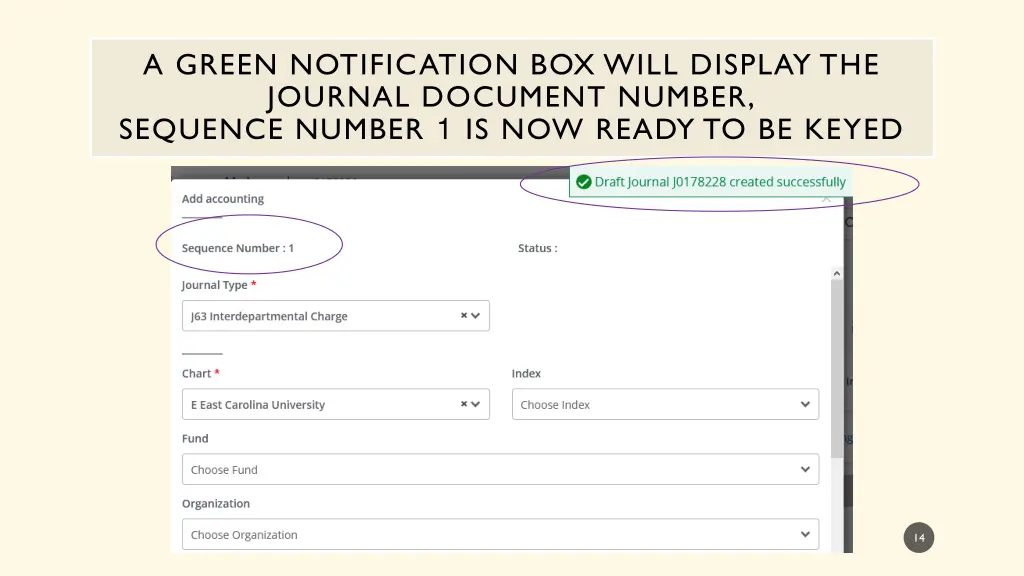The height and width of the screenshot is (576, 1024).
Task: Click the scrollbar's up arrow icon
Action: click(837, 271)
